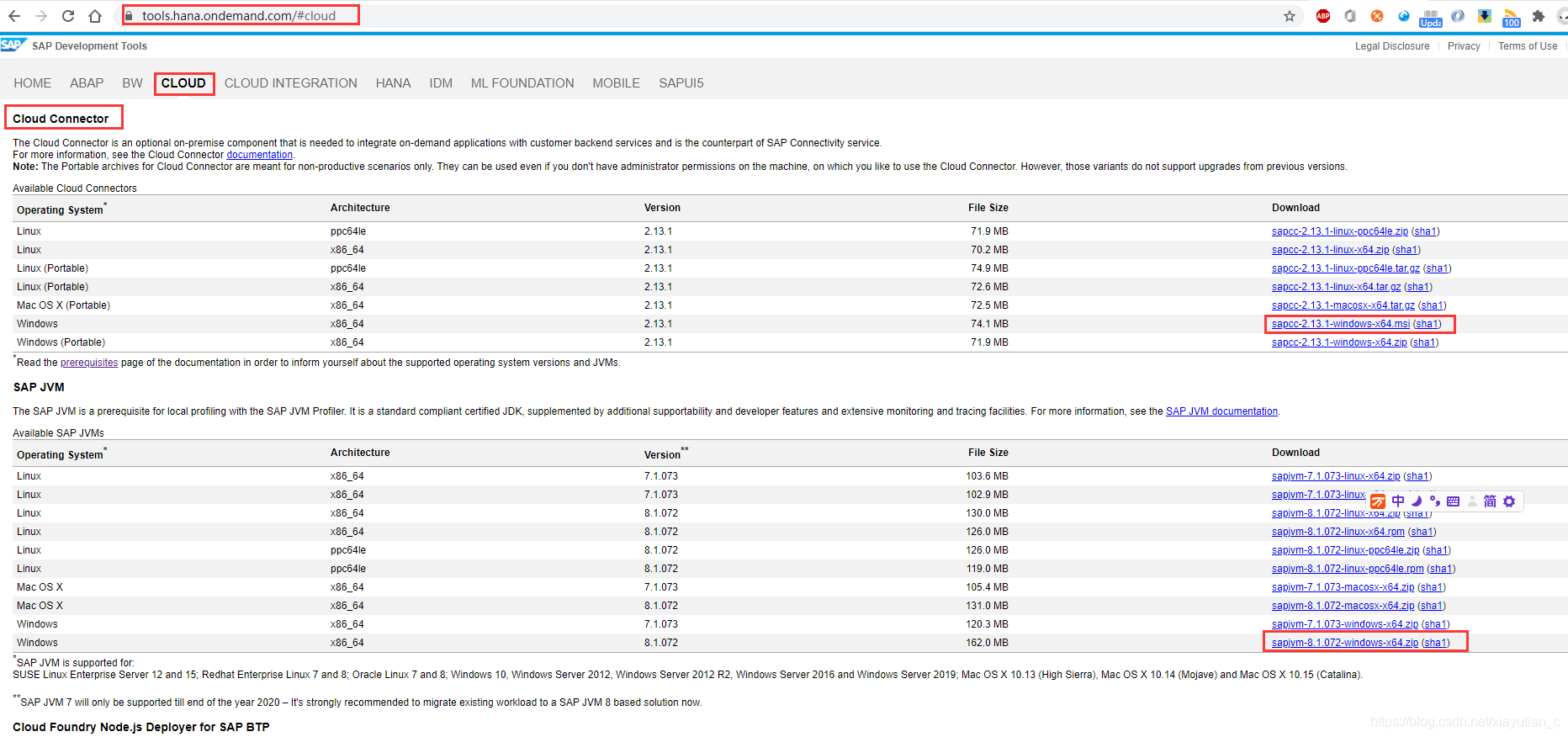Open the gray Office extension icon

coord(1350,16)
